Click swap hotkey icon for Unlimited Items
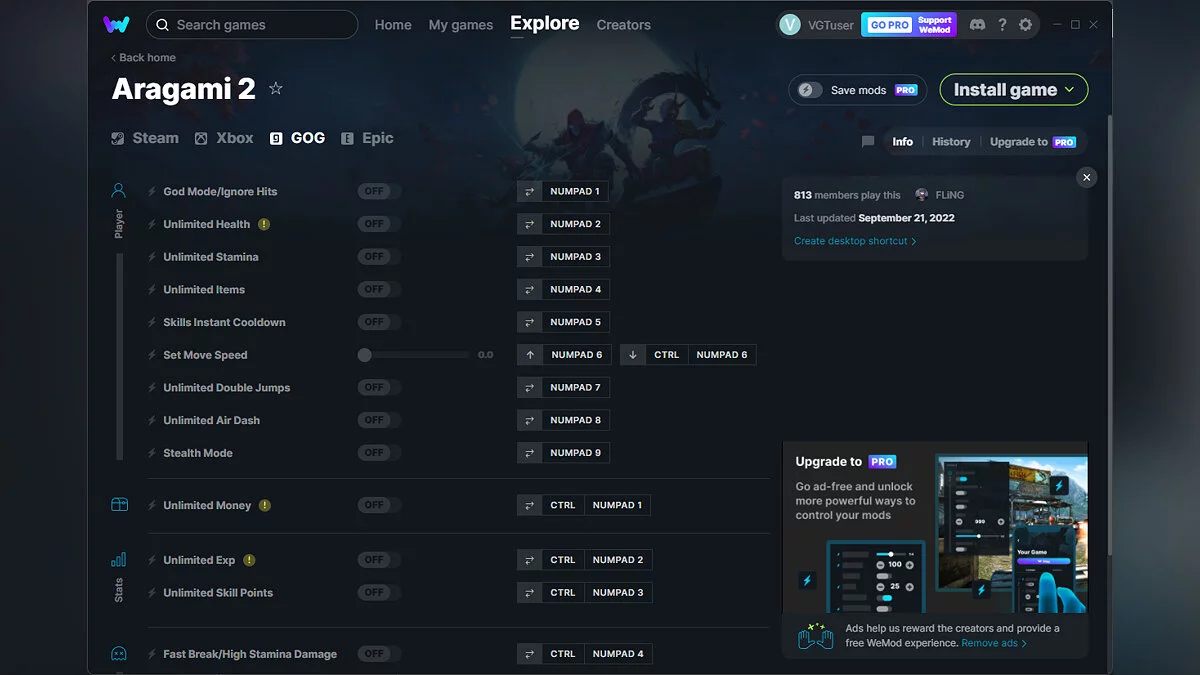The height and width of the screenshot is (675, 1200). point(529,289)
